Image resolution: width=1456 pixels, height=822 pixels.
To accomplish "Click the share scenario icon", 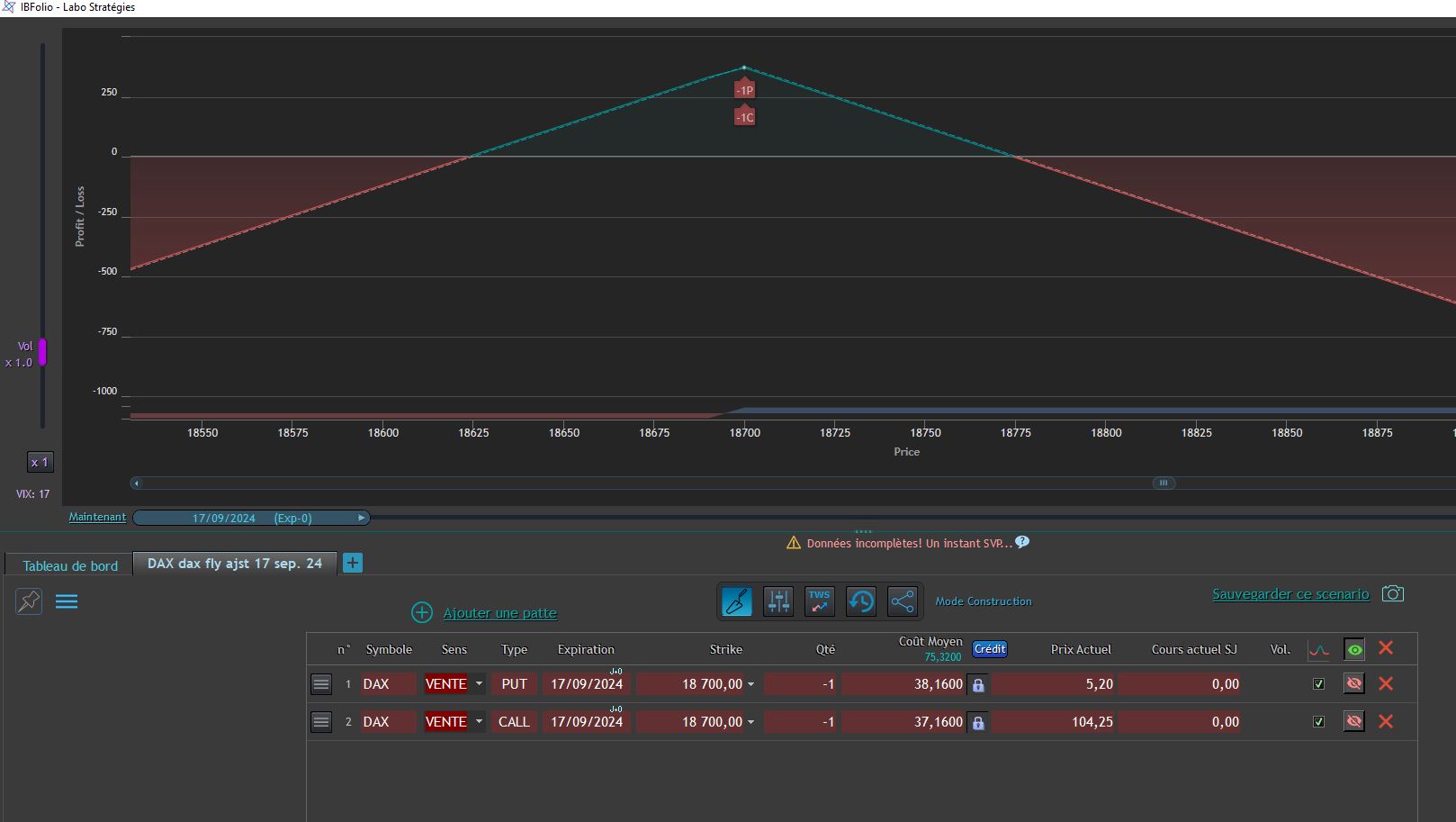I will click(x=903, y=601).
